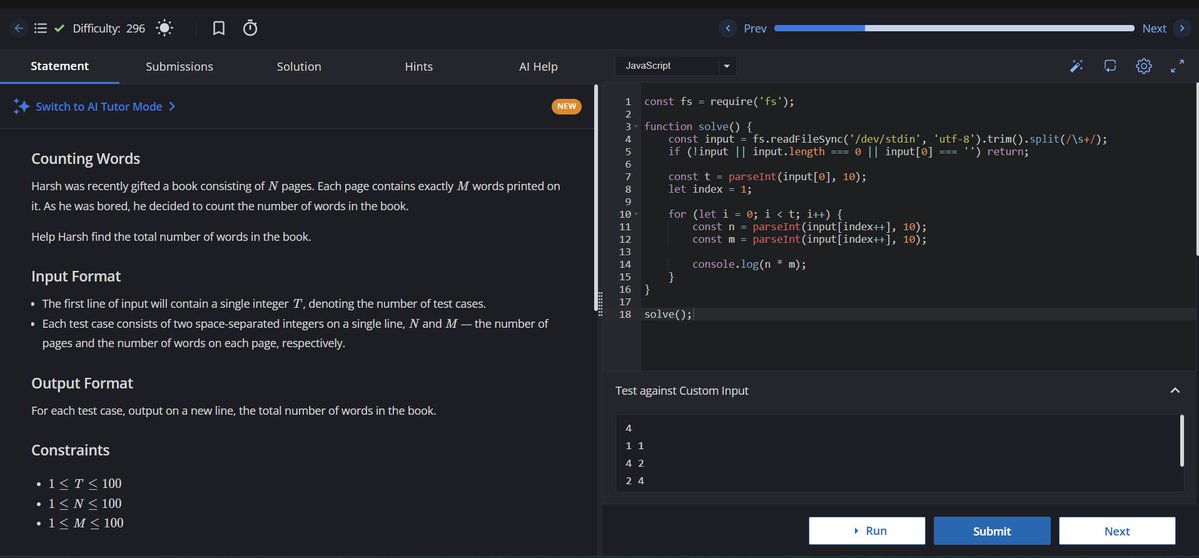Viewport: 1199px width, 558px height.
Task: Click custom input row '4 2'
Action: (635, 463)
